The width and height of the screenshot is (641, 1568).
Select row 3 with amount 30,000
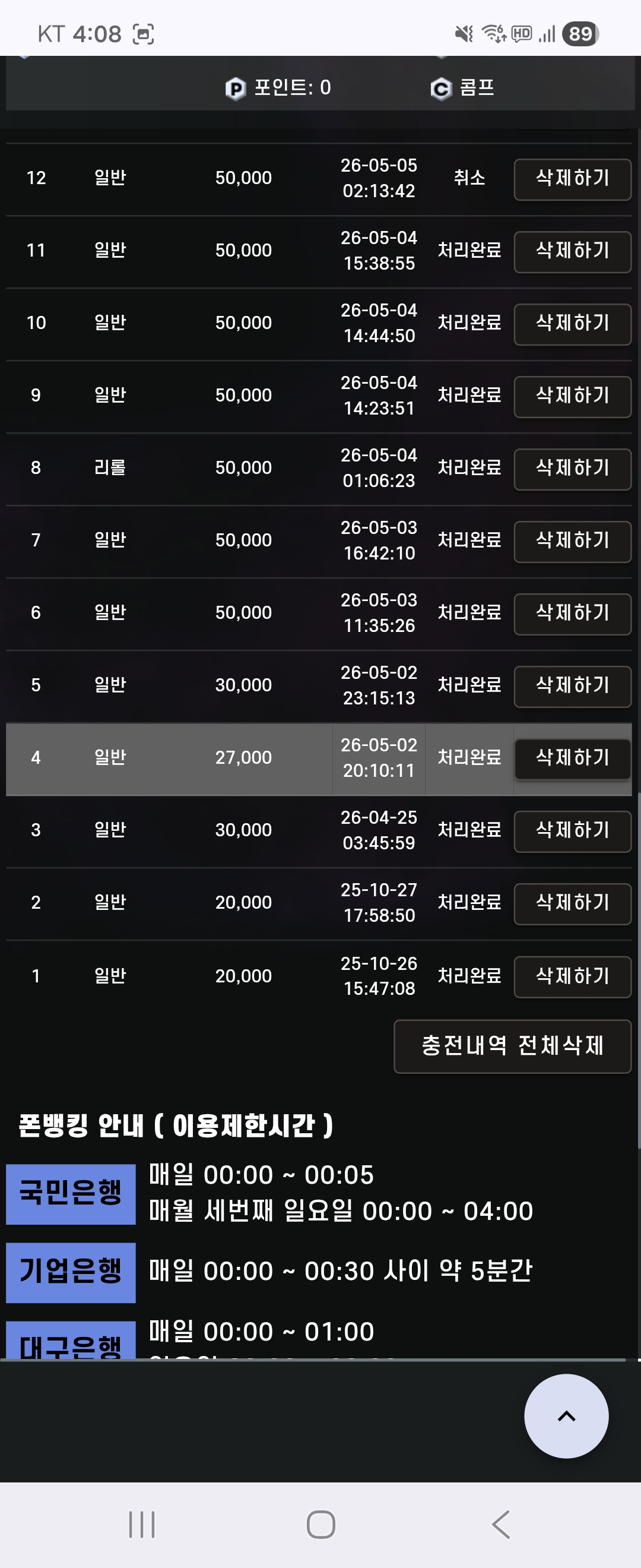[x=319, y=831]
